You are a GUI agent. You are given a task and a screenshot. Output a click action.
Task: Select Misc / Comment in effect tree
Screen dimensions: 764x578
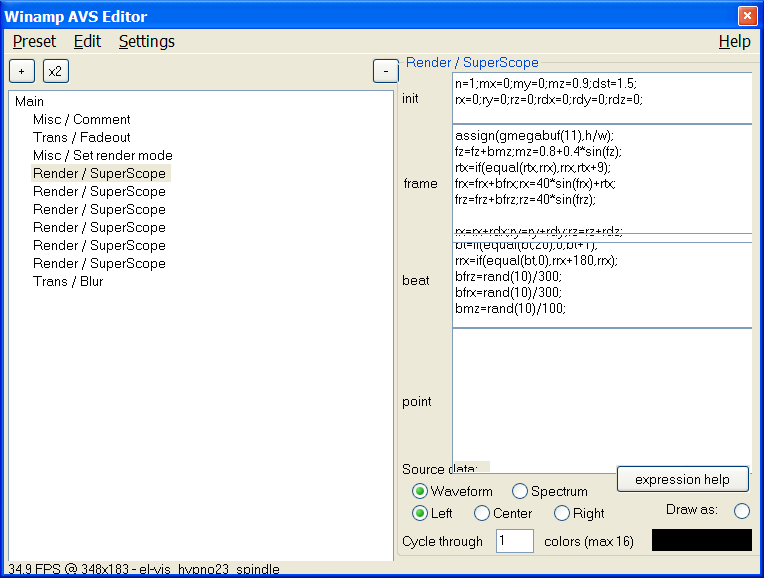tap(81, 119)
